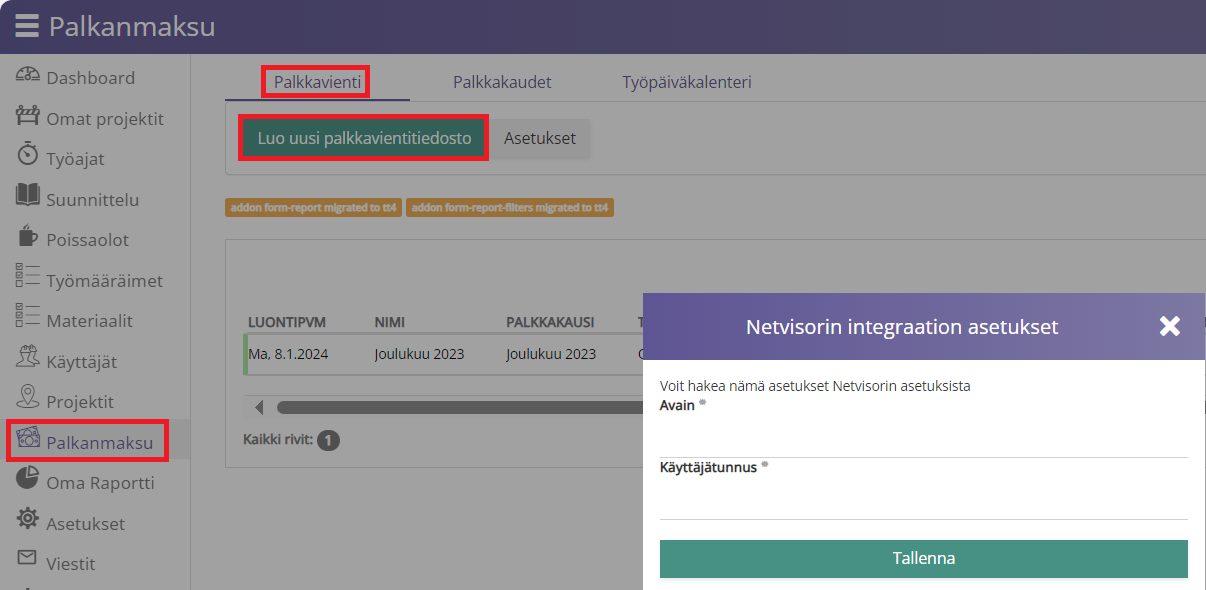This screenshot has height=590, width=1206.
Task: Focus the Käyttäjätunnus input field
Action: [924, 499]
